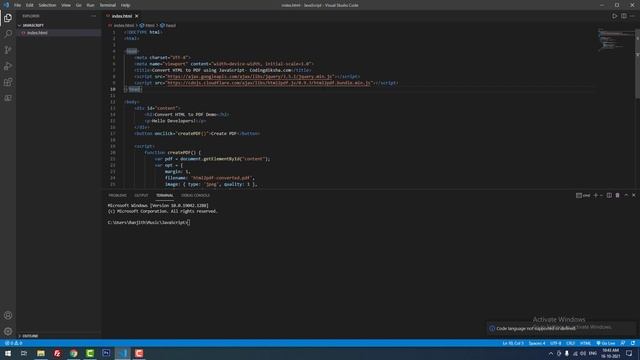Open the Remote Explorer activity bar icon

(8, 98)
